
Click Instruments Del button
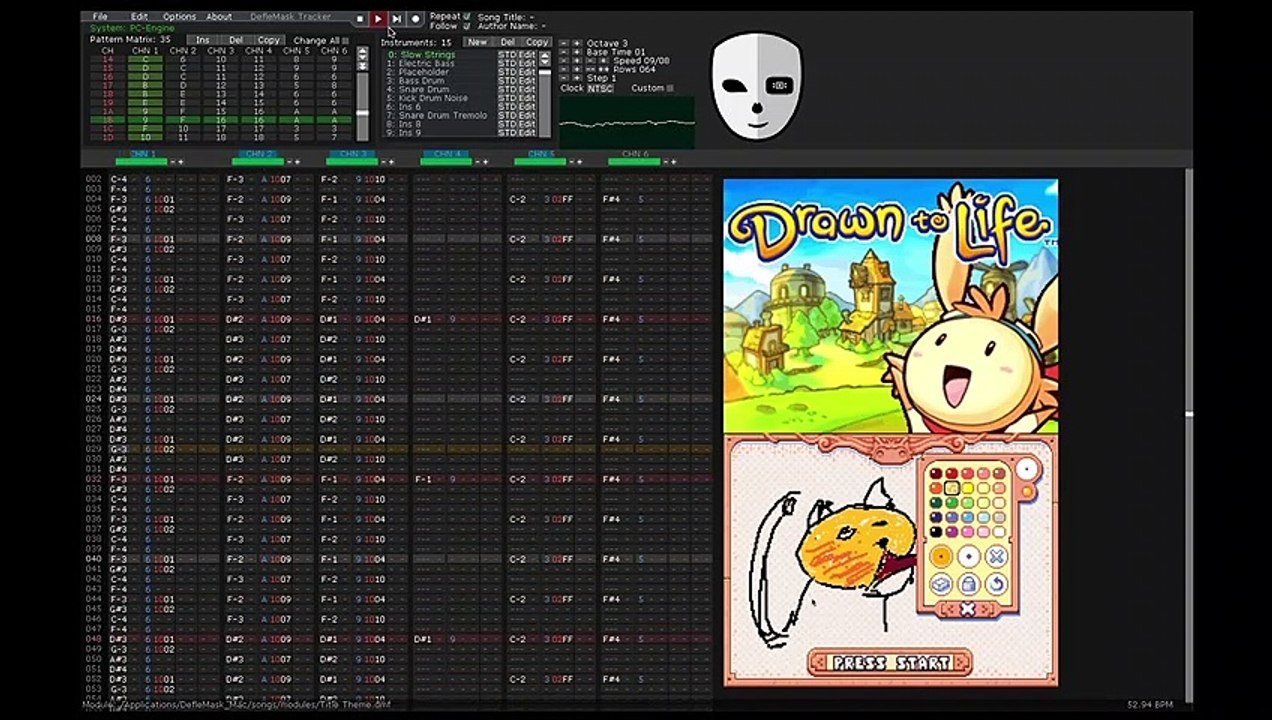click(x=507, y=42)
